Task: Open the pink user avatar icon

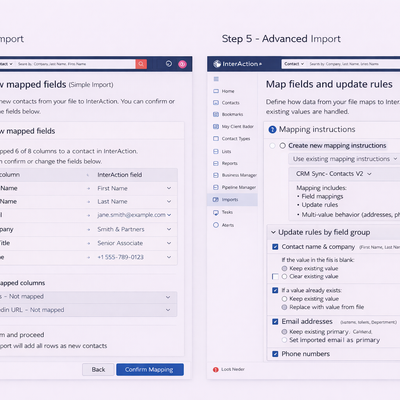Action: coord(182,64)
